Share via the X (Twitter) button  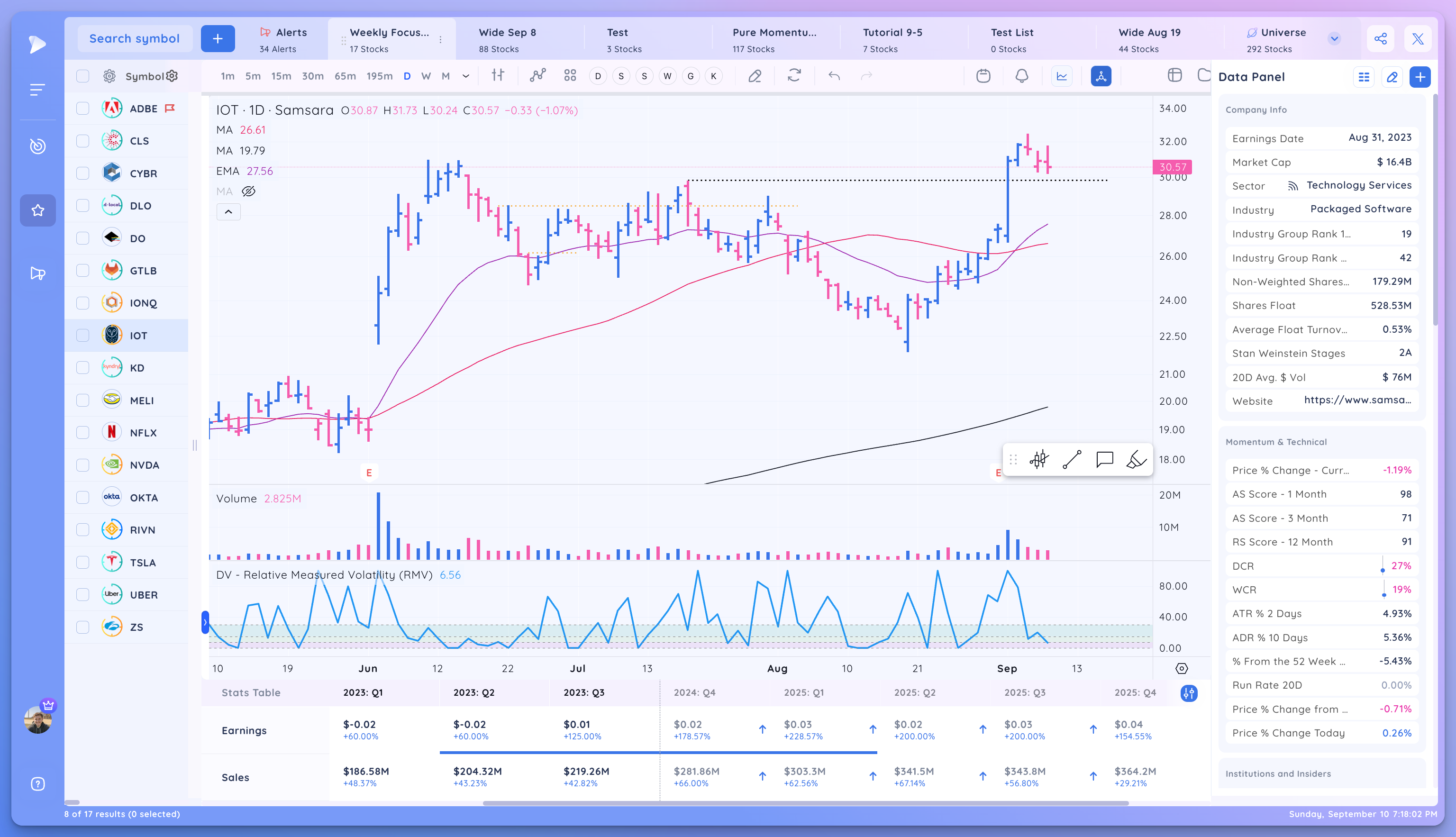click(1418, 39)
